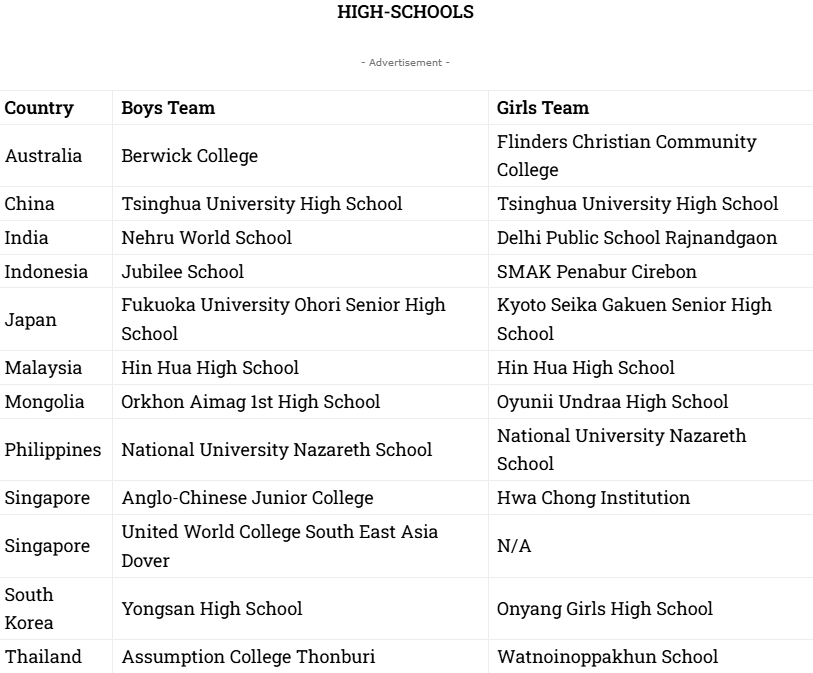Click Flinders Christian Community College cell

(x=627, y=156)
